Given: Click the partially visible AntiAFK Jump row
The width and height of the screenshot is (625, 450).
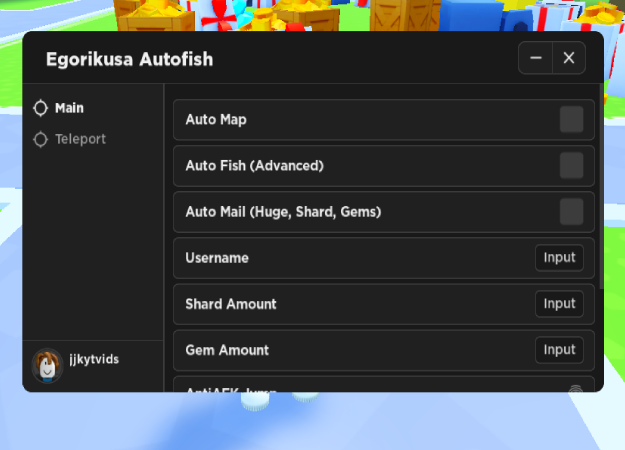Looking at the screenshot, I should point(384,384).
